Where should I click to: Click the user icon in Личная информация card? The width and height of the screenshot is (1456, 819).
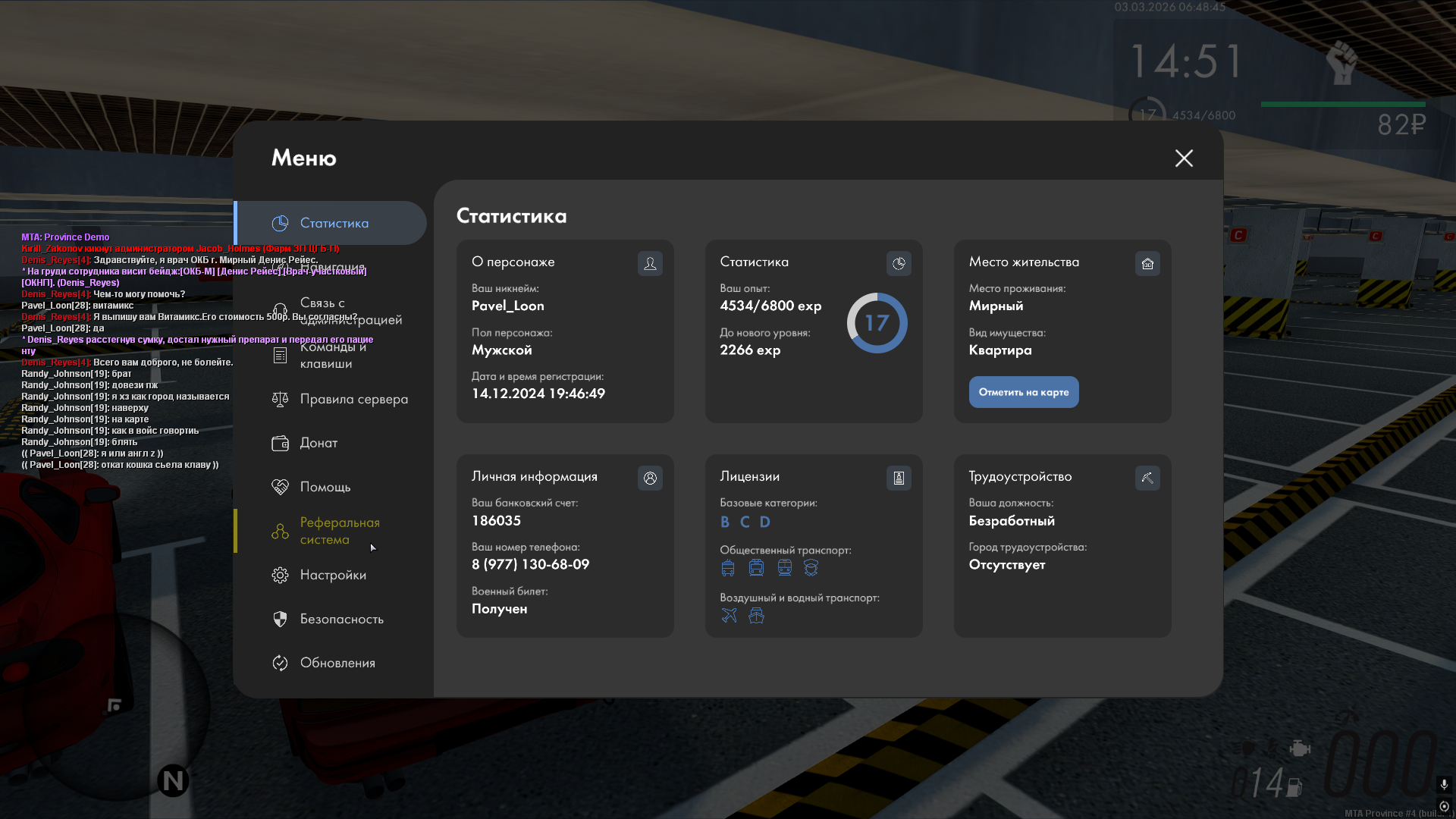tap(650, 478)
